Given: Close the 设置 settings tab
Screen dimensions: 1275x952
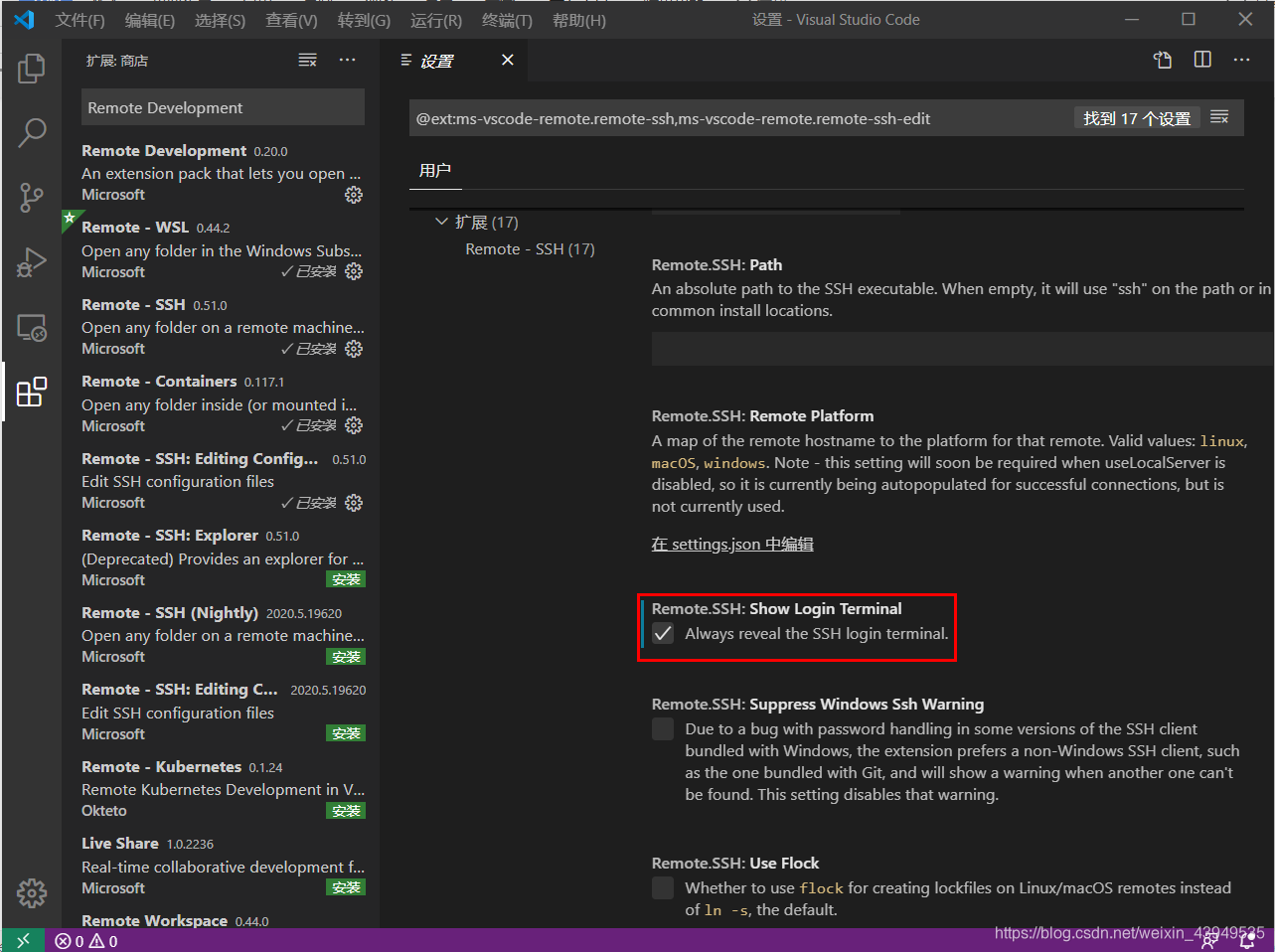Looking at the screenshot, I should [508, 61].
